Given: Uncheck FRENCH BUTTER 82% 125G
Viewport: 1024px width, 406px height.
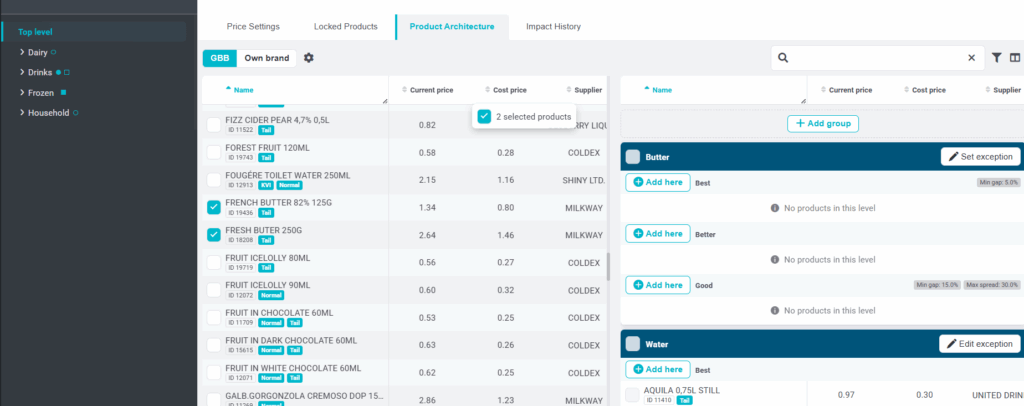Looking at the screenshot, I should 214,208.
